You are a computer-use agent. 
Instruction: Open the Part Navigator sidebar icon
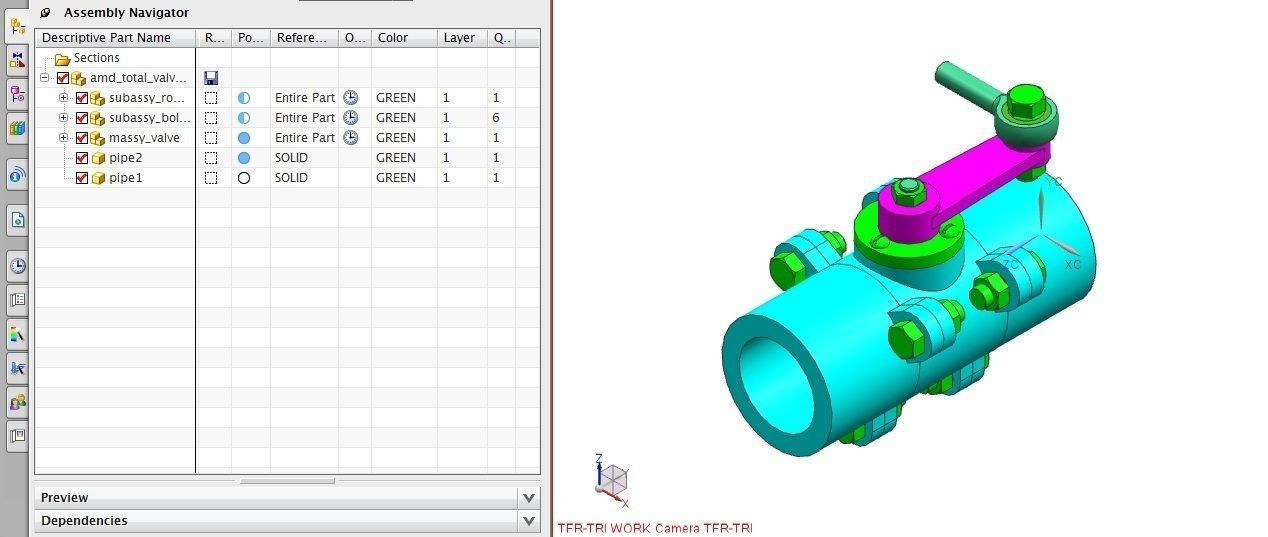tap(17, 95)
